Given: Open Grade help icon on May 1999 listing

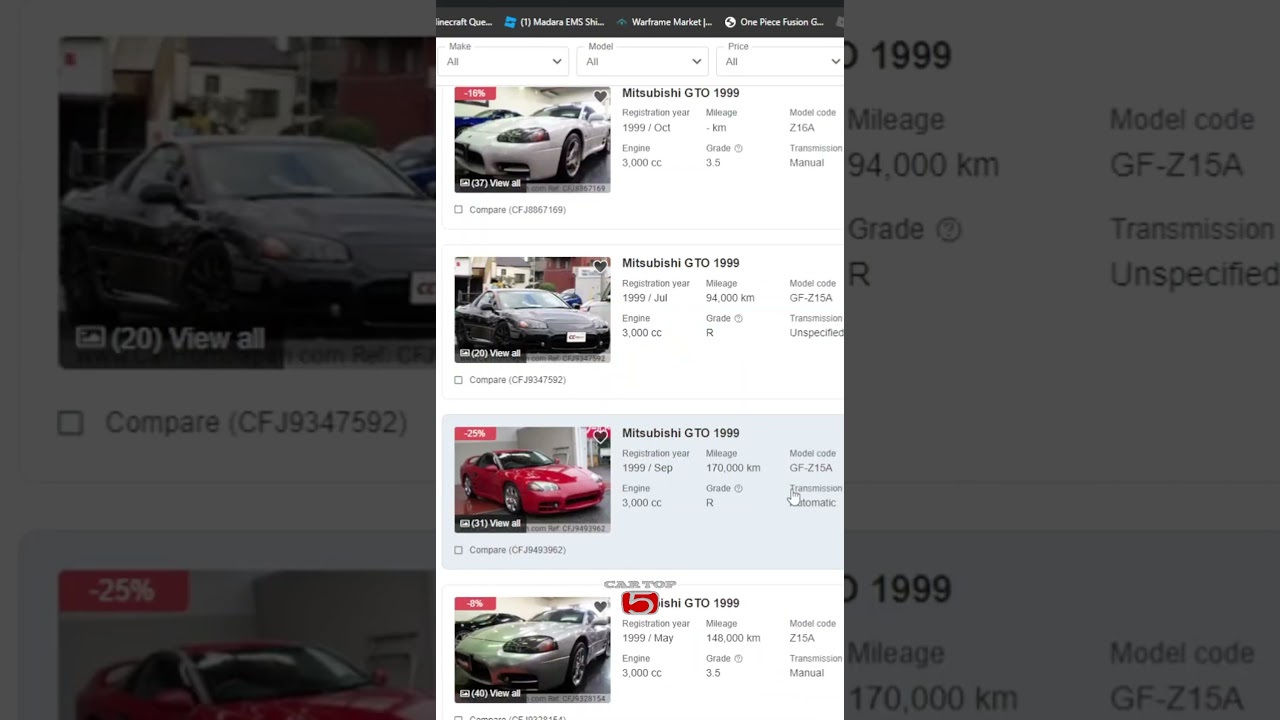Looking at the screenshot, I should (738, 658).
